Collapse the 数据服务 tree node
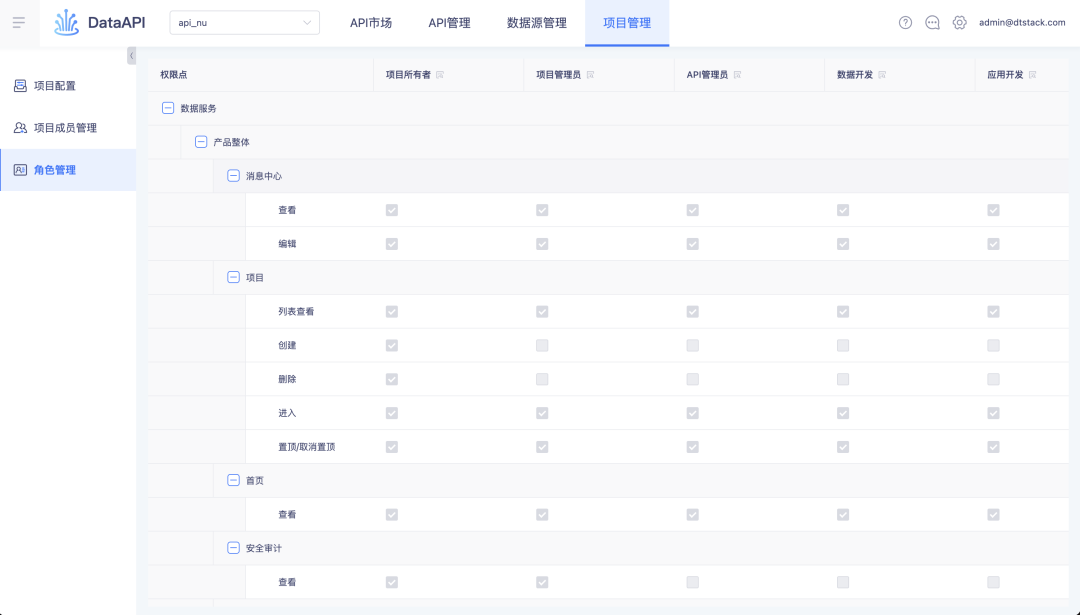Screen dimensions: 1080x615 click(167, 108)
